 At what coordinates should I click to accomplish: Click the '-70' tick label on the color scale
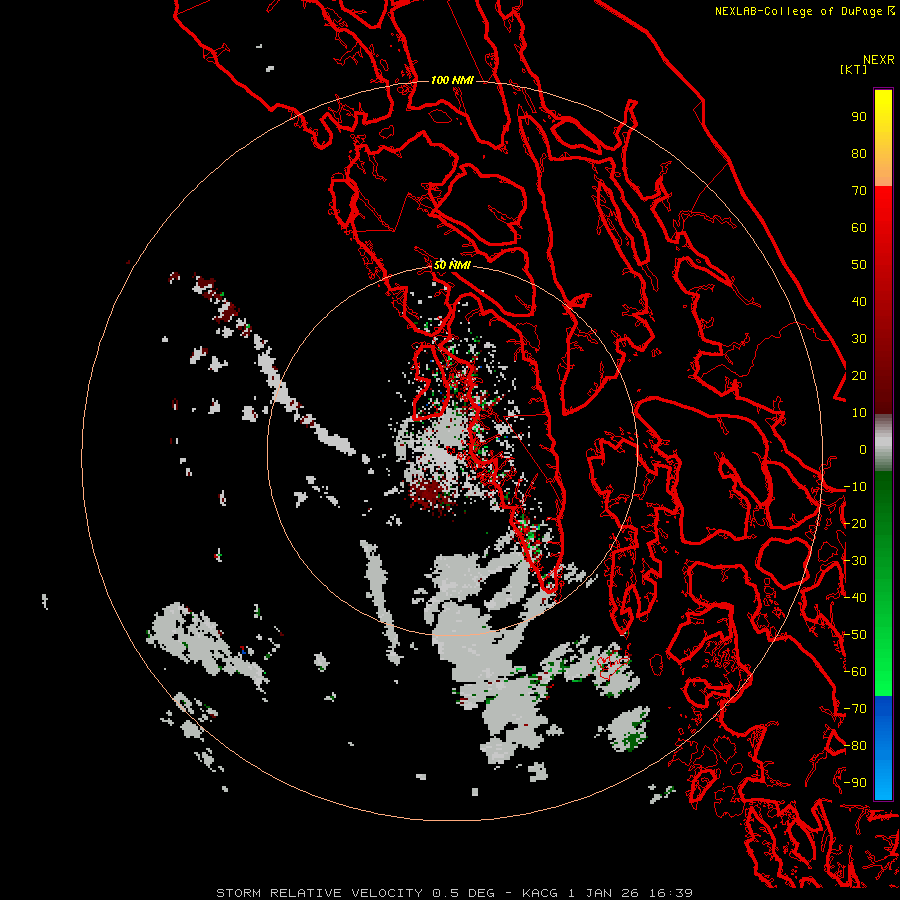(x=855, y=709)
